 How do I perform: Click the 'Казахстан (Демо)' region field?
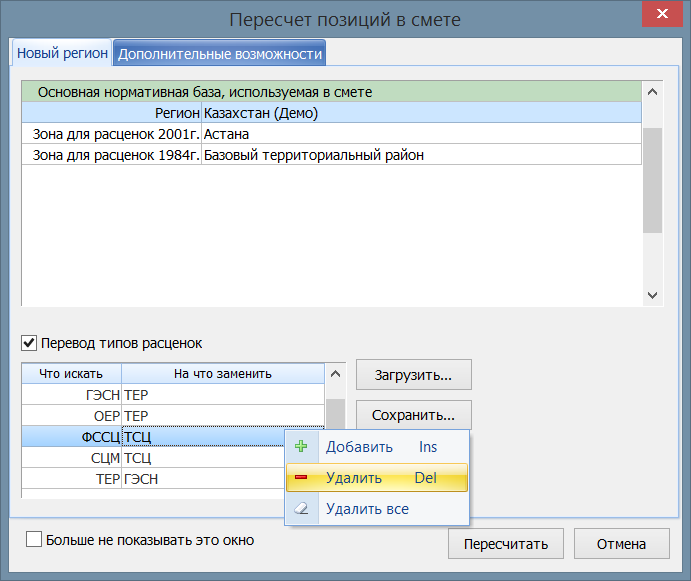tap(420, 113)
